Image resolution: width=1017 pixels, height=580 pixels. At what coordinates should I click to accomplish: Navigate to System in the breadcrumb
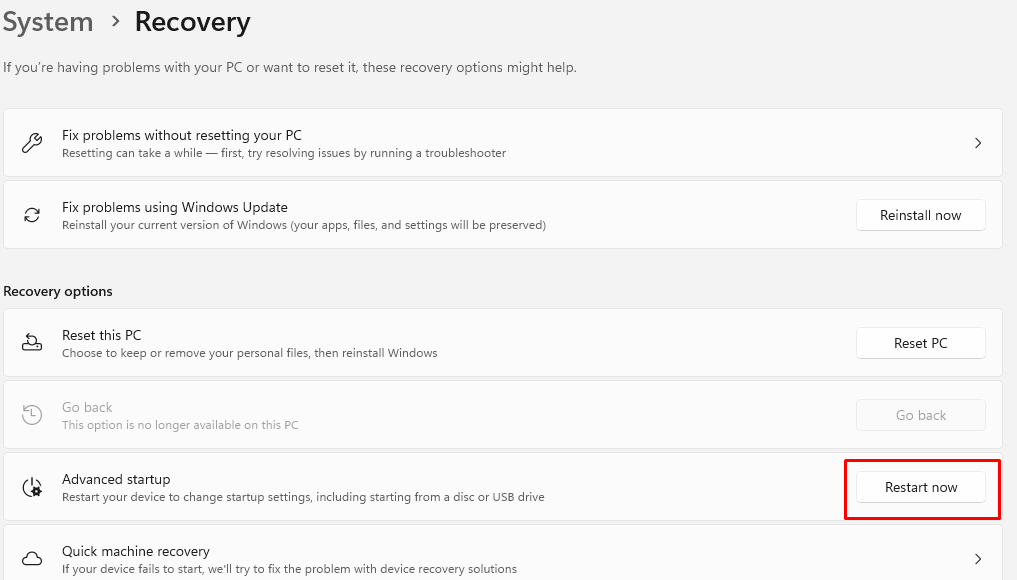(x=47, y=22)
